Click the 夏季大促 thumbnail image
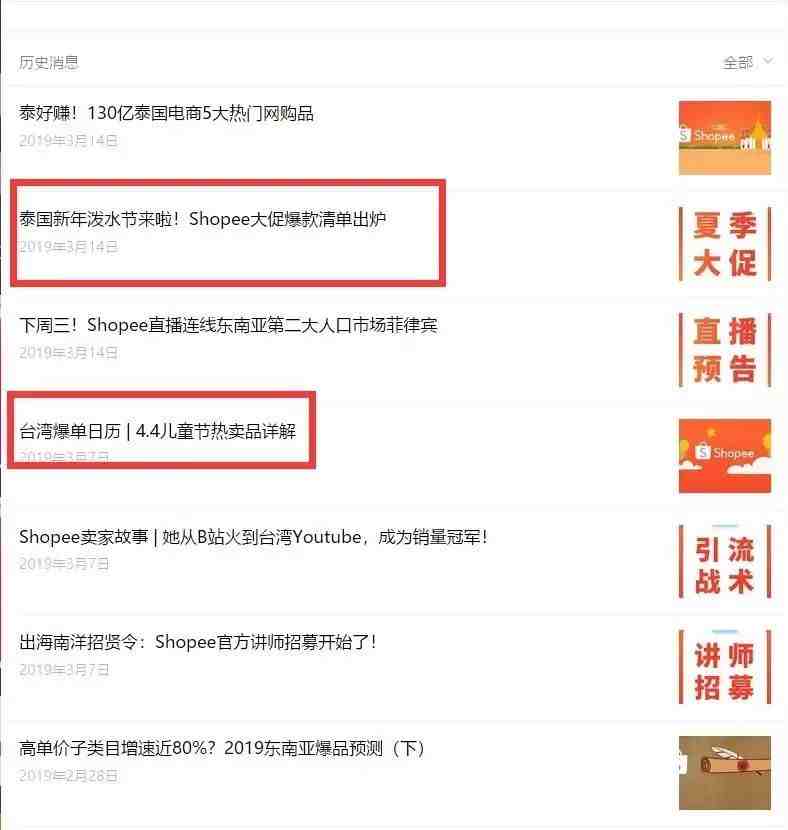The width and height of the screenshot is (788, 830). click(x=724, y=244)
